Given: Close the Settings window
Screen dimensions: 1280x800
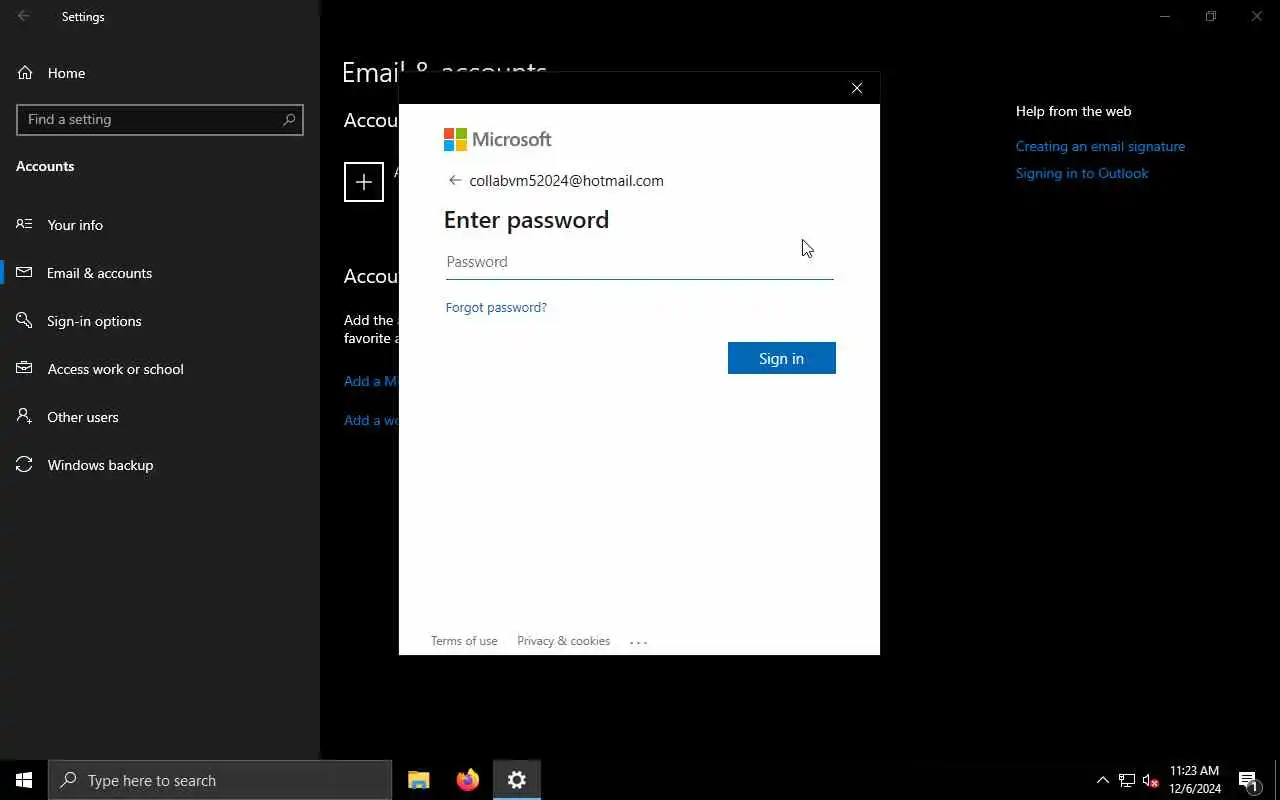Looking at the screenshot, I should coord(1257,16).
